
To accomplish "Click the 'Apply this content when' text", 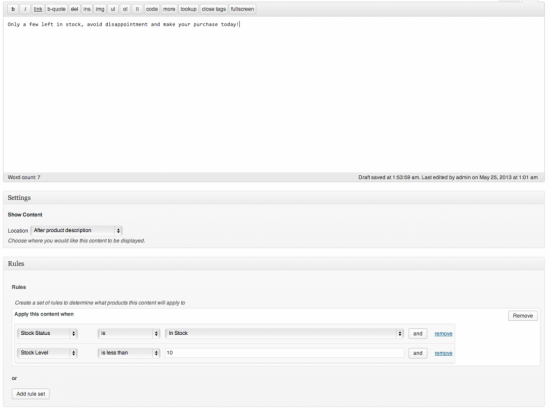I will pyautogui.click(x=44, y=314).
